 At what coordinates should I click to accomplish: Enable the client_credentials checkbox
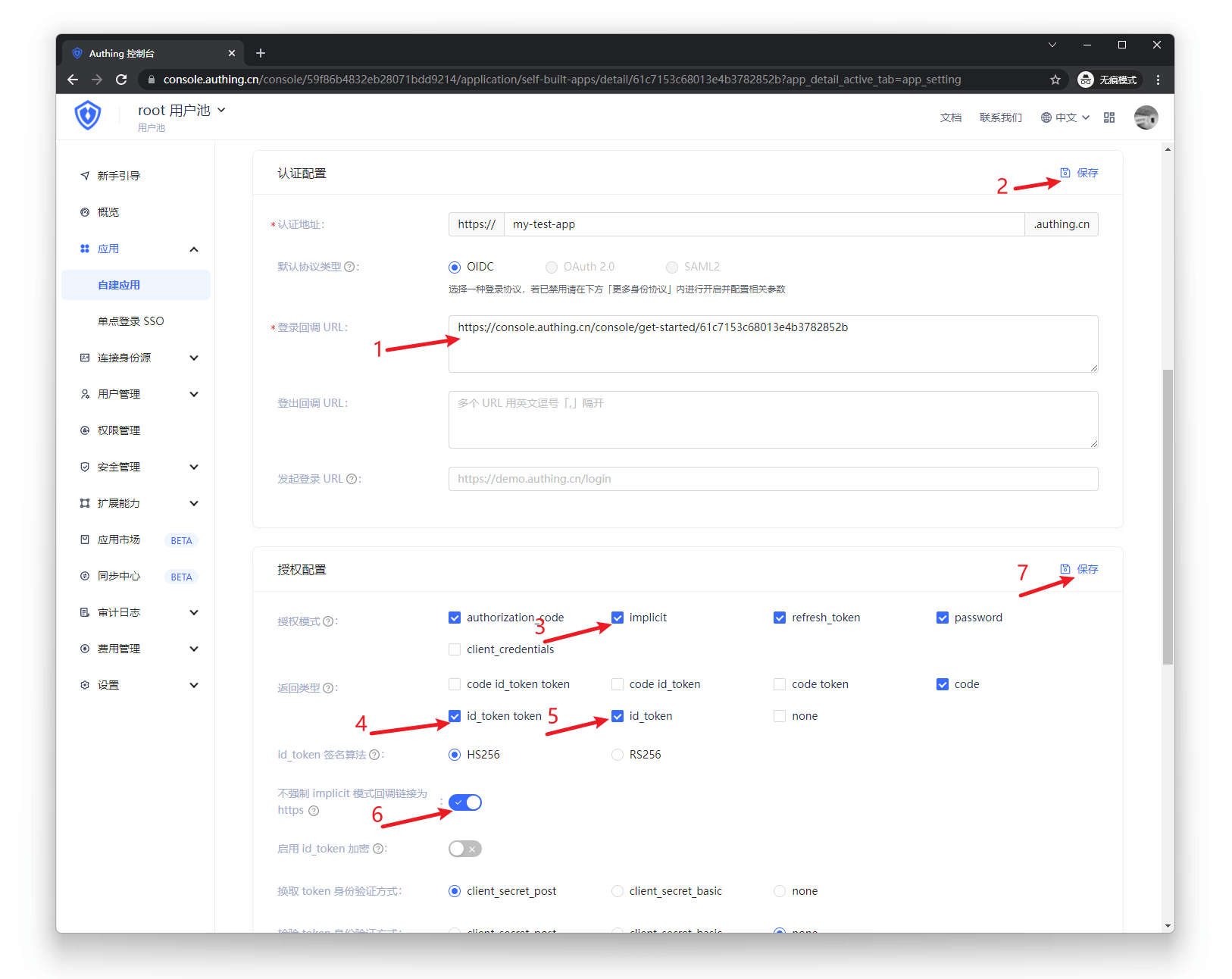454,649
